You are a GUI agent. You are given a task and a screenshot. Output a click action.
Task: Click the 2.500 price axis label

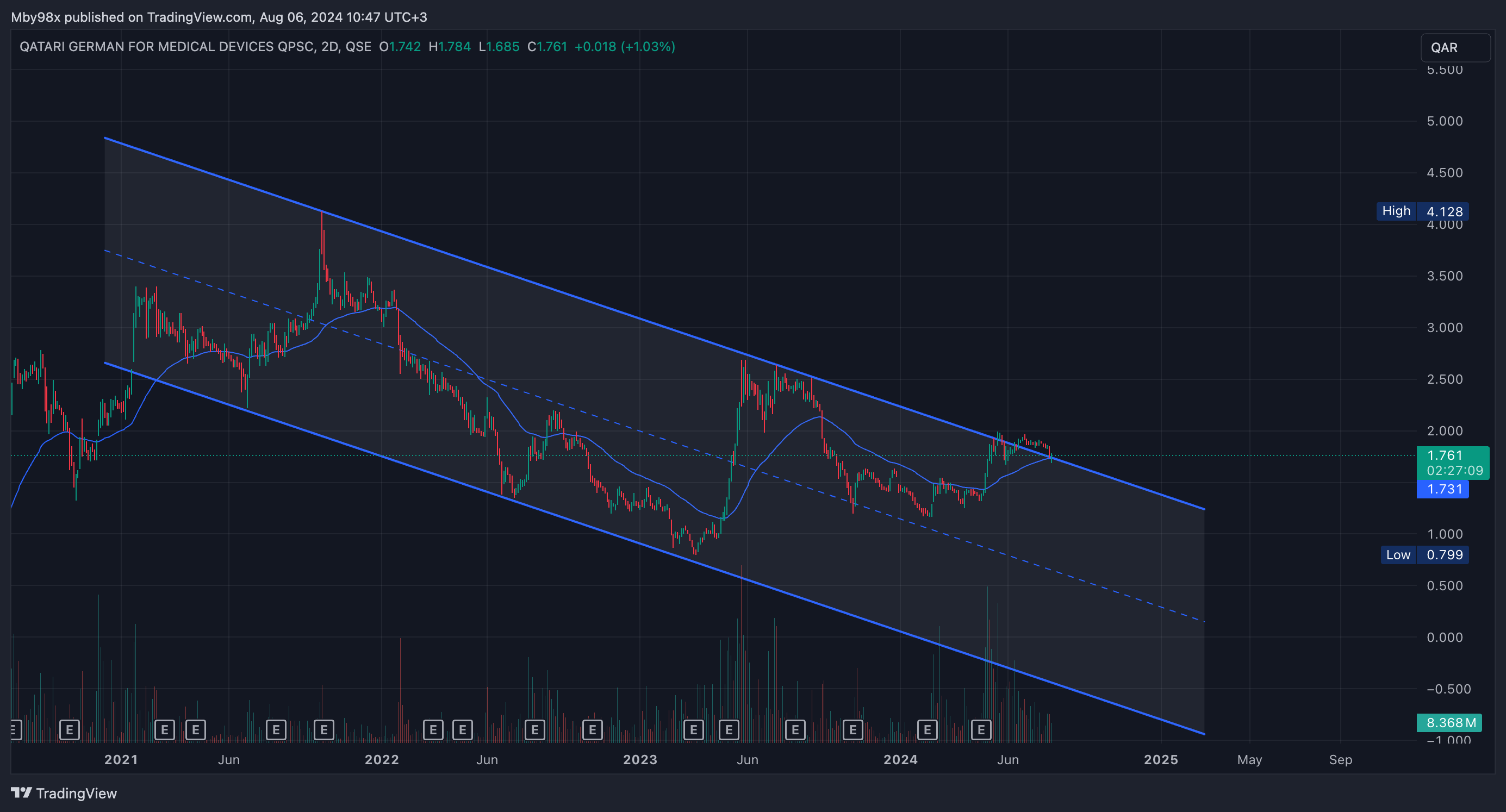(1445, 379)
